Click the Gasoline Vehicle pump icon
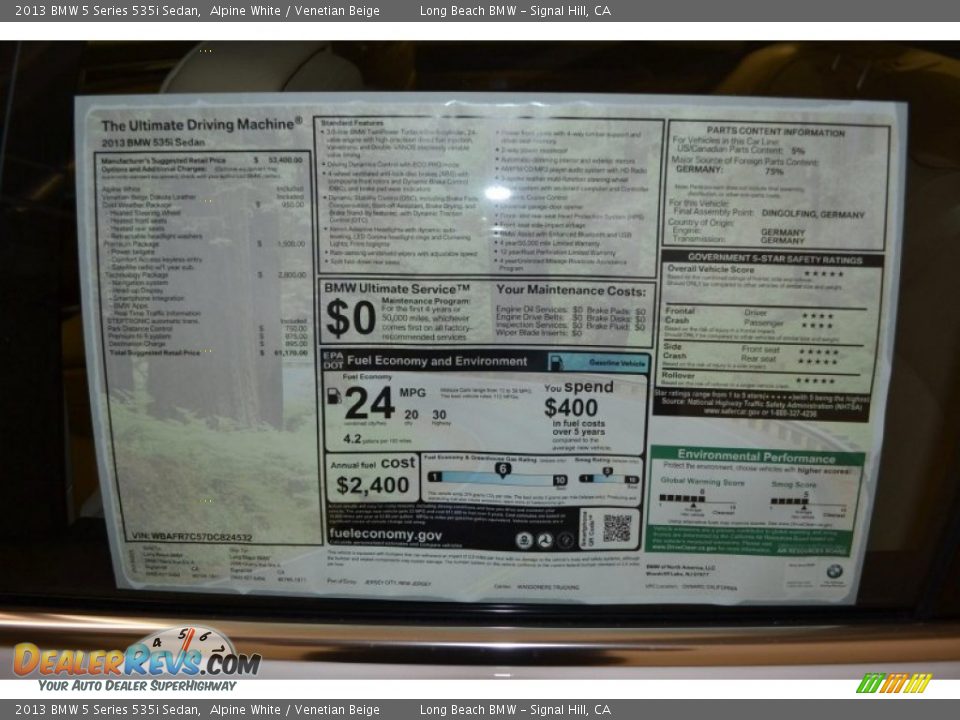Screen dimensions: 960x720 click(556, 362)
